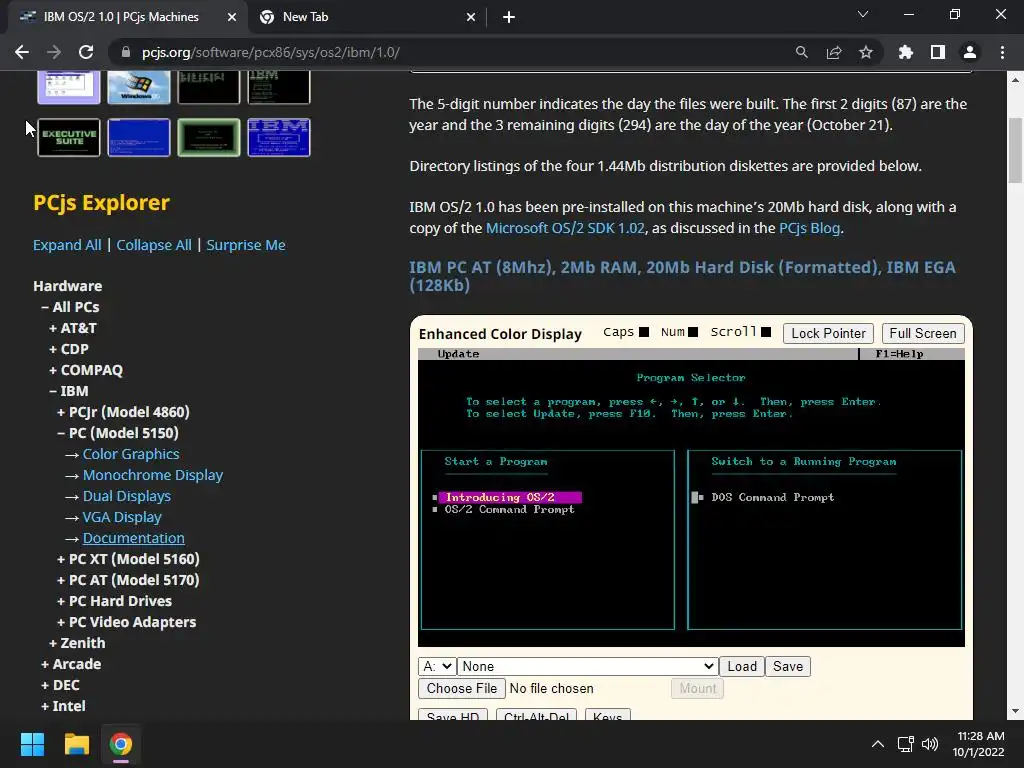The width and height of the screenshot is (1024, 768).
Task: Open the taskbar clock and date
Action: click(978, 744)
